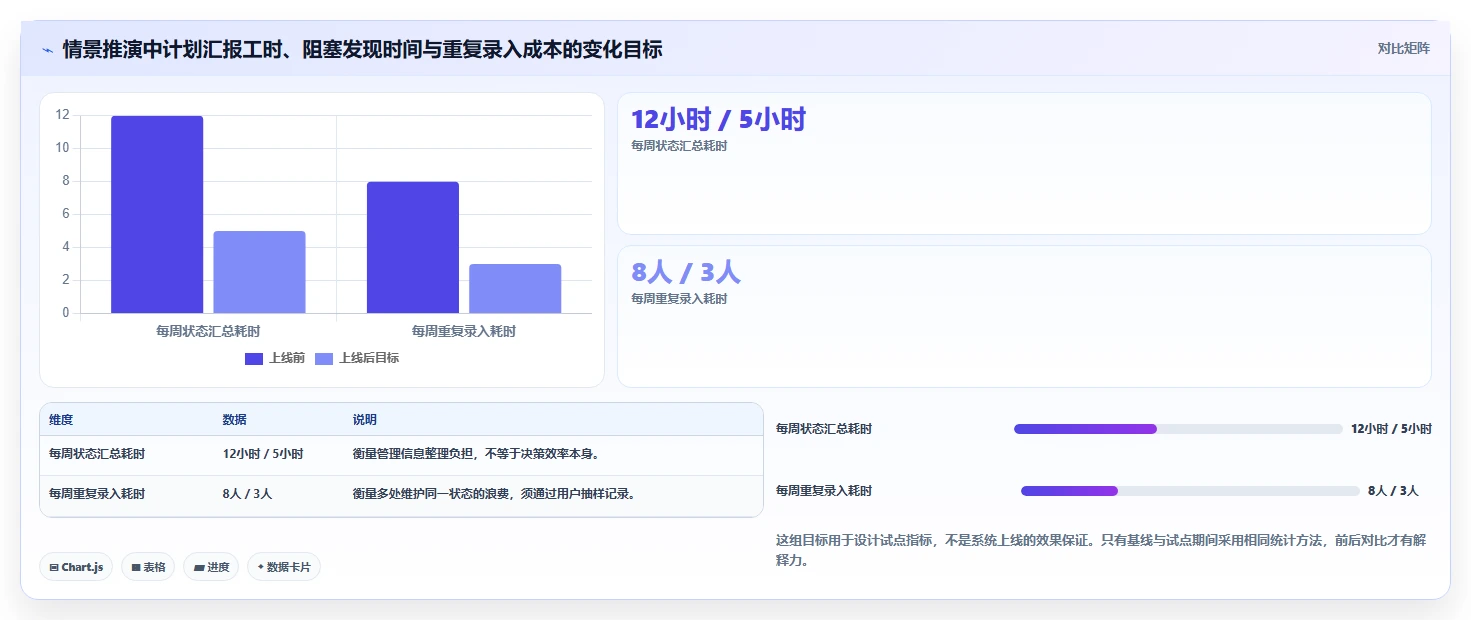1471x620 pixels.
Task: Toggle the 上线后目标 legend swatch
Action: tap(324, 358)
